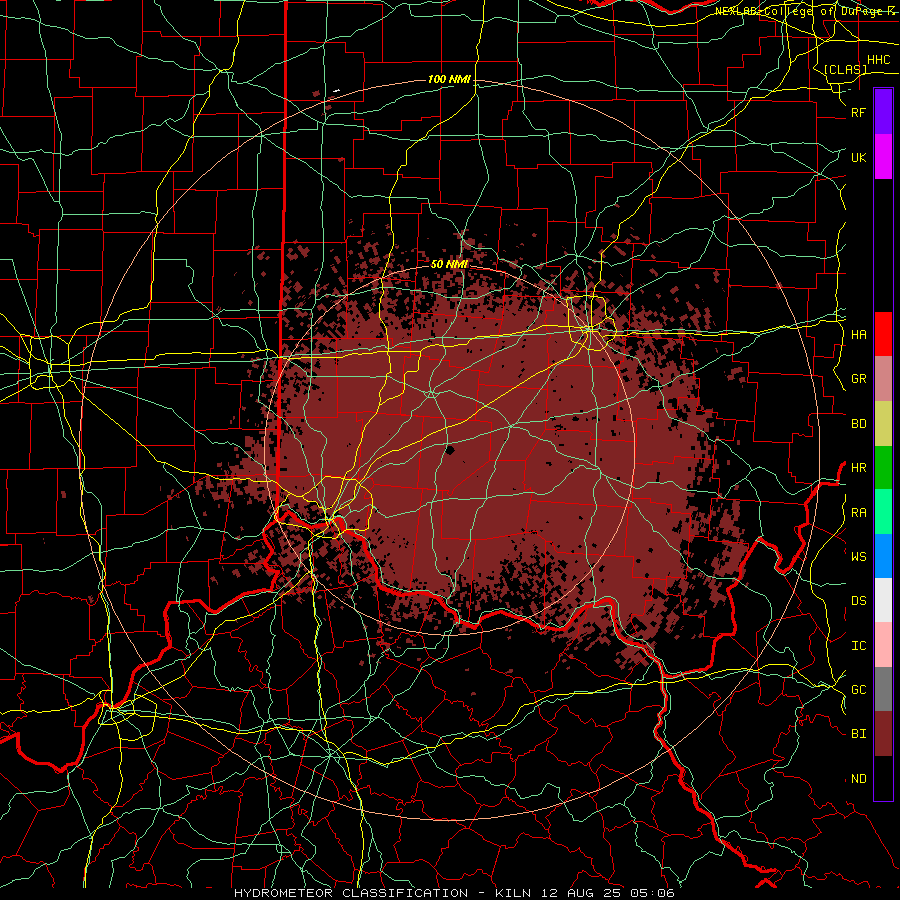
Task: Click the "HHC" product code text
Action: [879, 60]
